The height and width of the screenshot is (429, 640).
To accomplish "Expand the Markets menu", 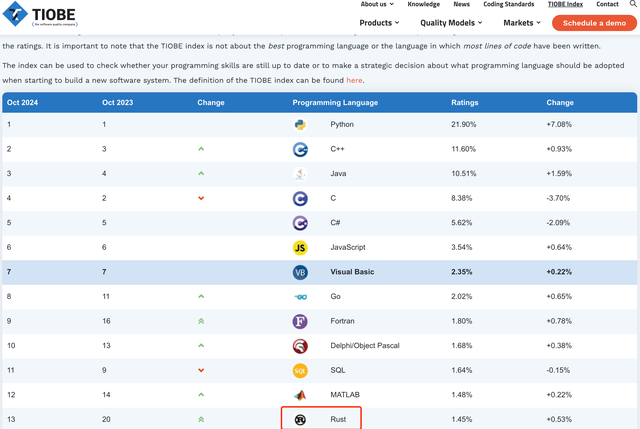I will 522,23.
